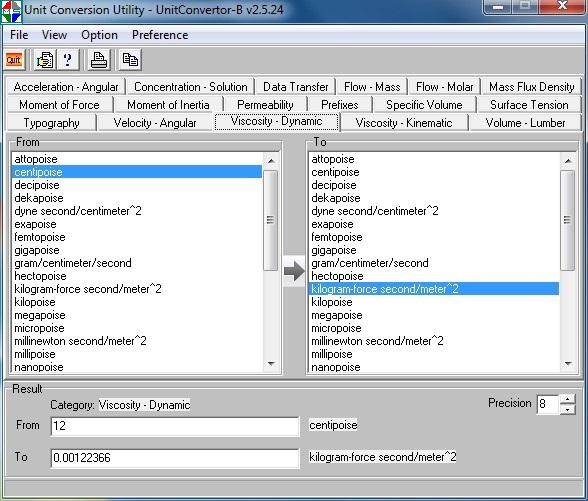Minimize the Unit Conversion Utility window
Image resolution: width=588 pixels, height=501 pixels.
pos(498,6)
